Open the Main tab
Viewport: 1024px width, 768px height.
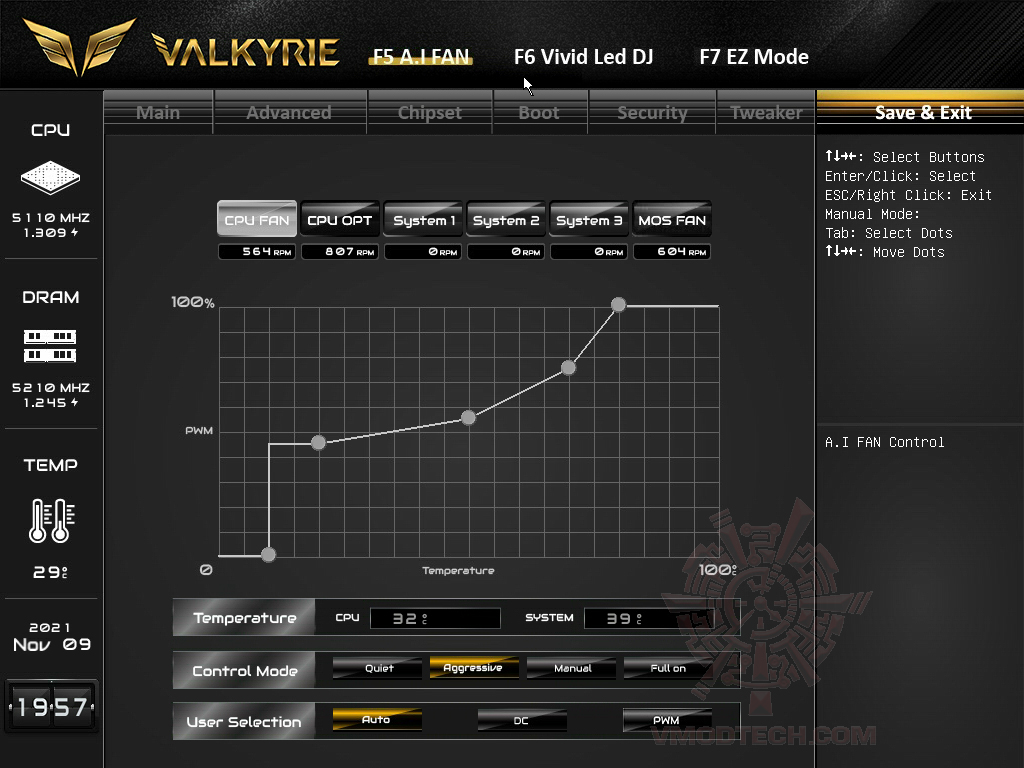click(x=158, y=112)
